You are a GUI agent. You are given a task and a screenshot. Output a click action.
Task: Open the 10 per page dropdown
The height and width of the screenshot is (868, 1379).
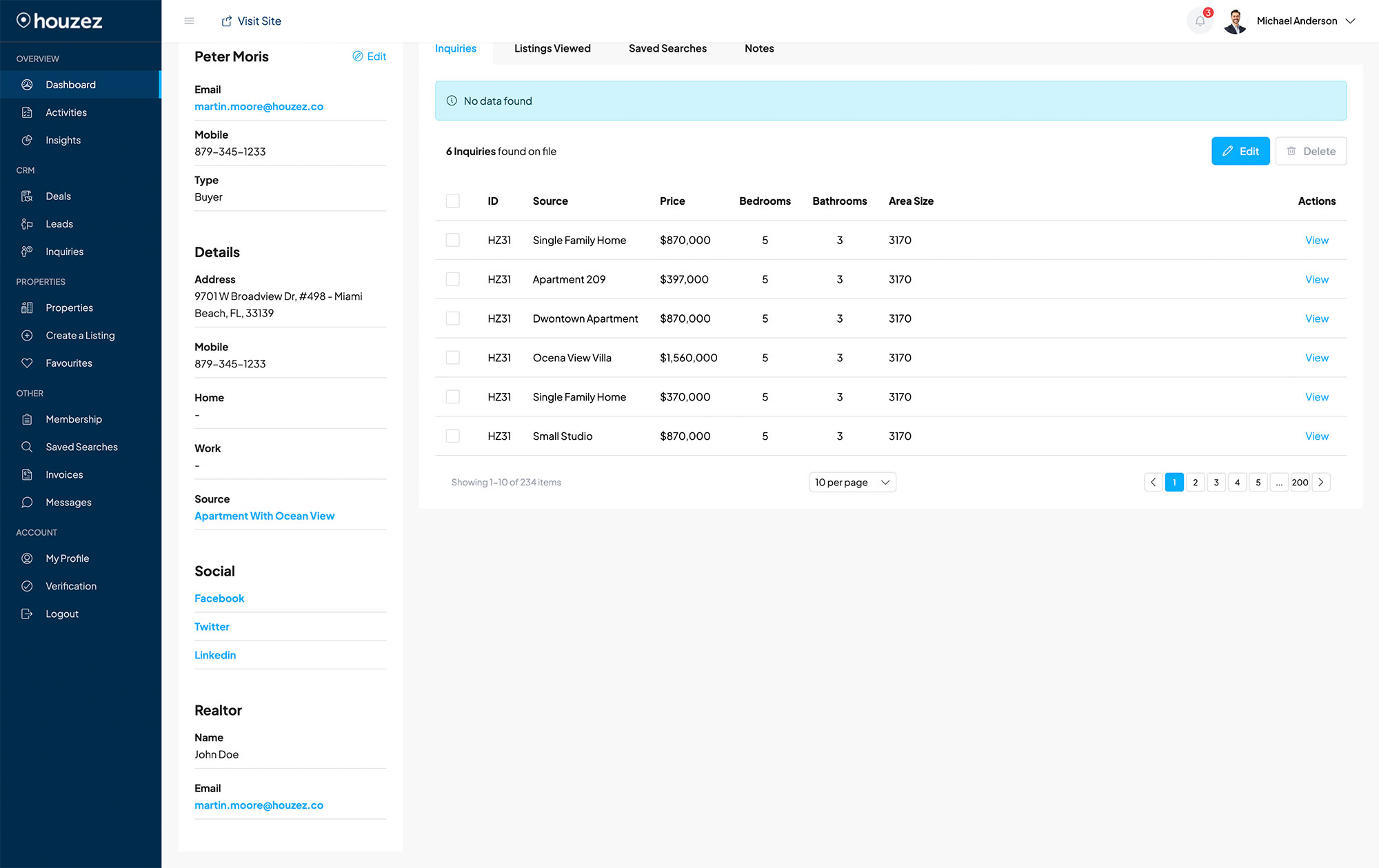[x=852, y=483]
